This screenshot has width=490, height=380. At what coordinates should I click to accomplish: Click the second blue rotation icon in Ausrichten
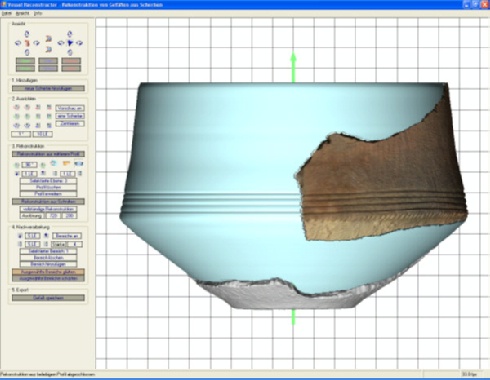[28, 125]
